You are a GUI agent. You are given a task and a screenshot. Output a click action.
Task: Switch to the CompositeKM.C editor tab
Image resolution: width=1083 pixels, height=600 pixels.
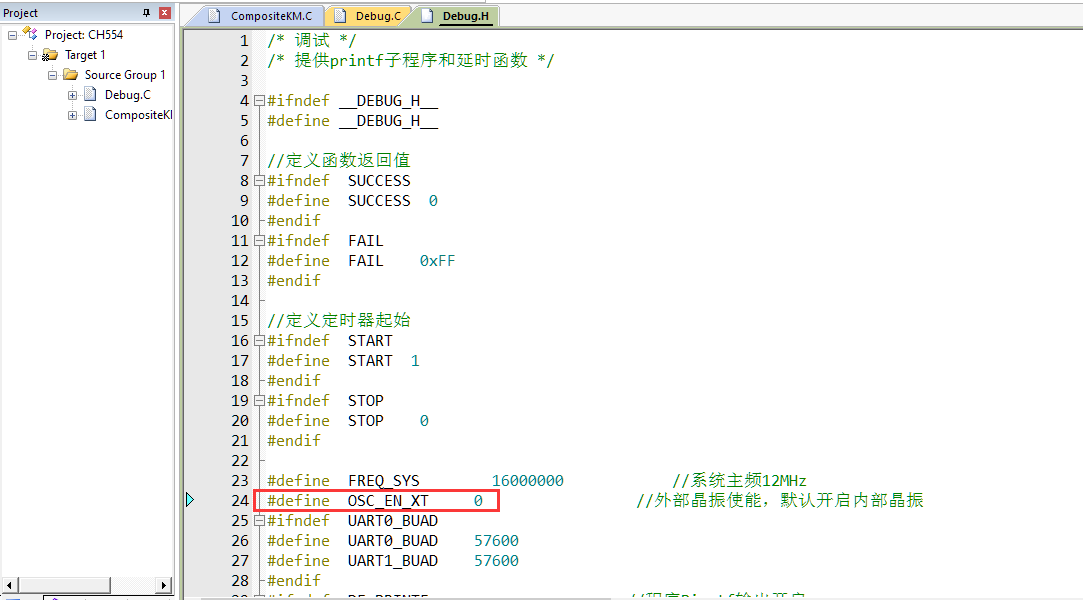pyautogui.click(x=262, y=16)
